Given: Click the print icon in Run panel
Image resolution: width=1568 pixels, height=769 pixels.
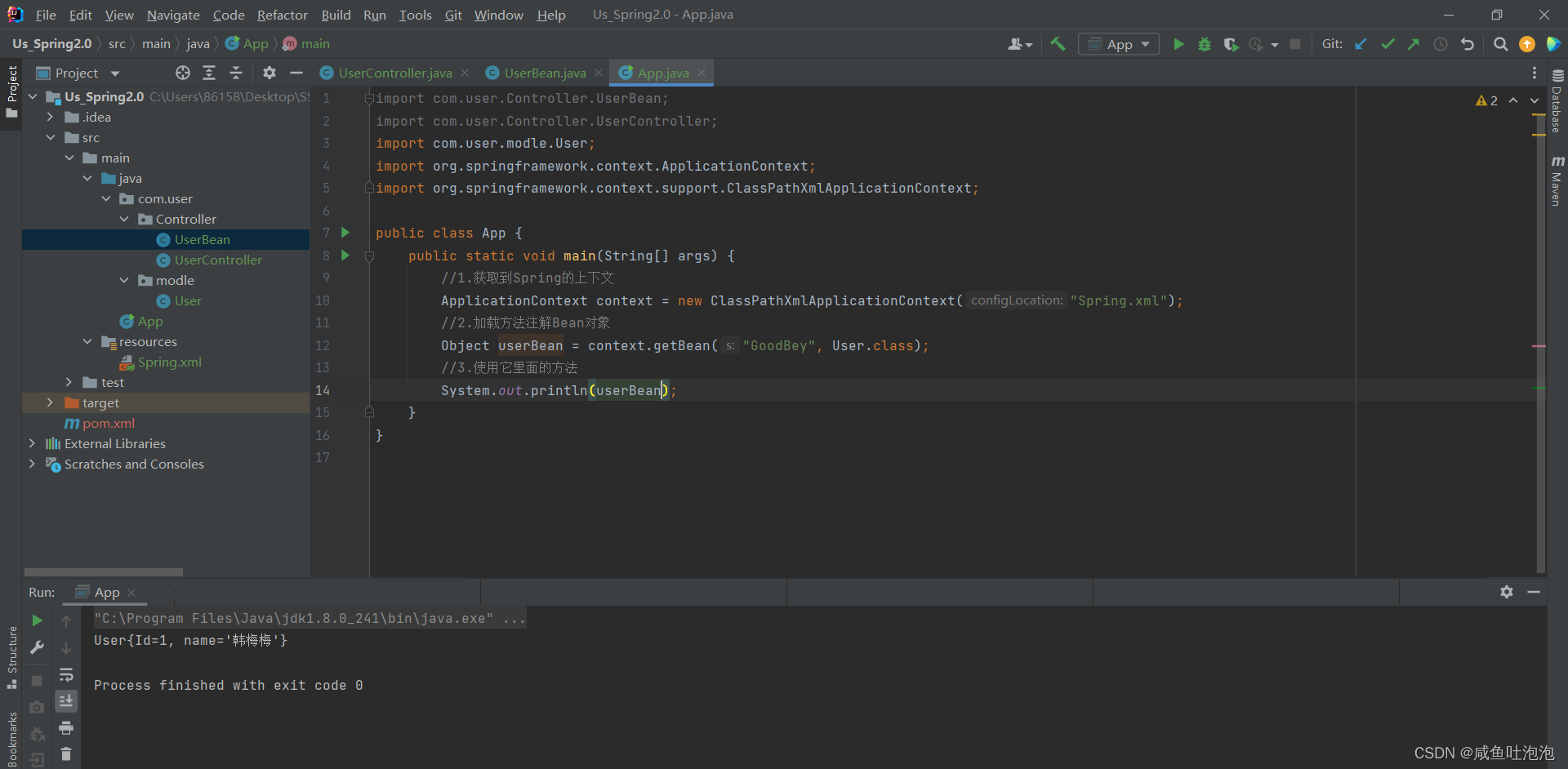Looking at the screenshot, I should [66, 727].
